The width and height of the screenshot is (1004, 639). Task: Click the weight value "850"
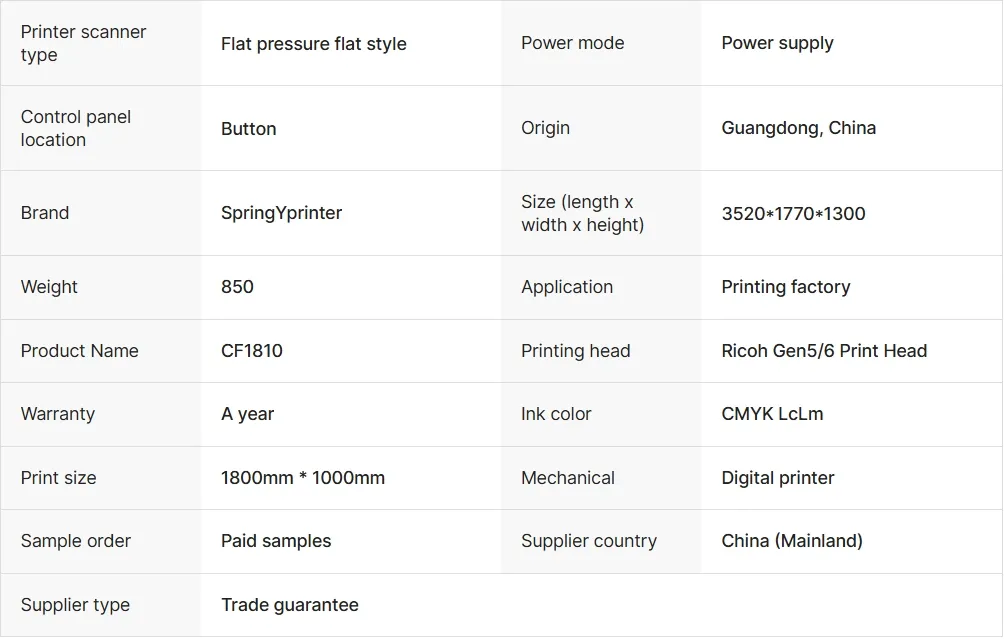pos(237,287)
